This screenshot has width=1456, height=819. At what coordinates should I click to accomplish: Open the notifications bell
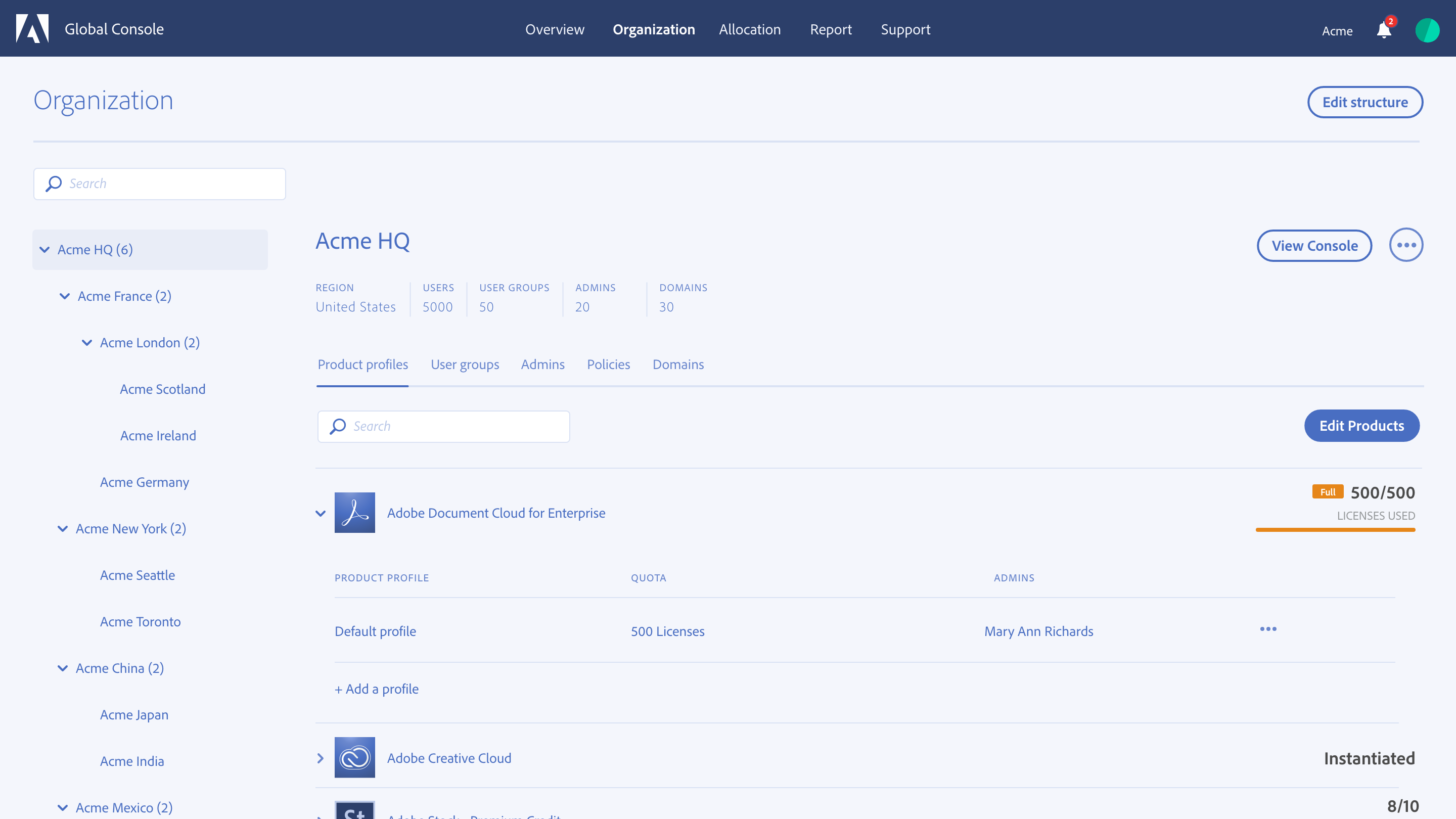1384,29
